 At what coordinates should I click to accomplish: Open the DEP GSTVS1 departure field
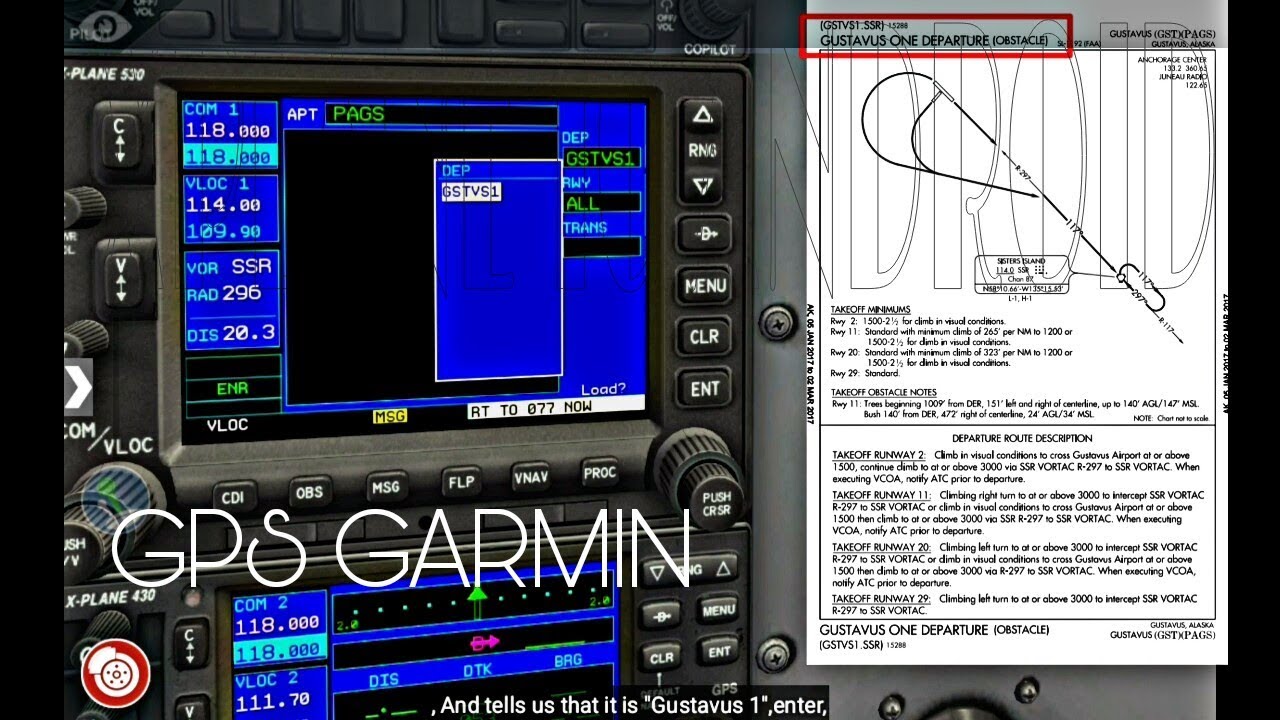[x=602, y=158]
